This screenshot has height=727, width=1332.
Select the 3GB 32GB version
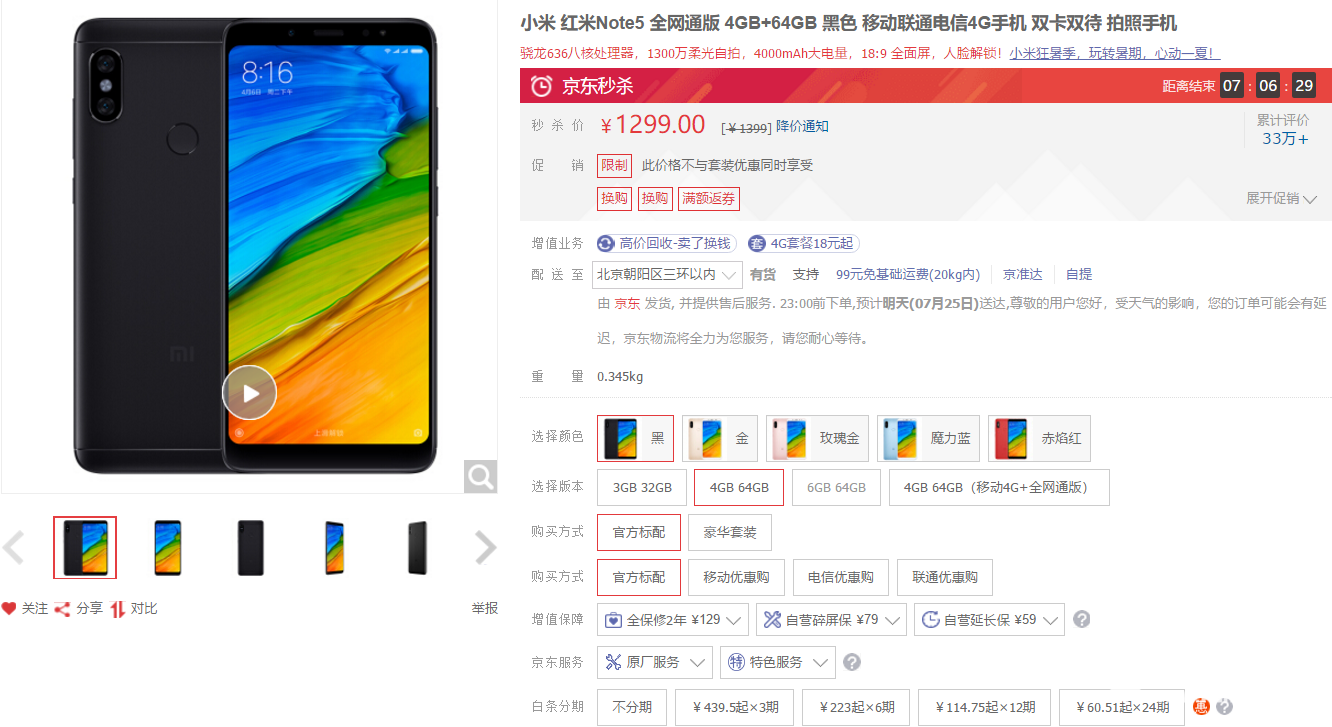pos(642,488)
